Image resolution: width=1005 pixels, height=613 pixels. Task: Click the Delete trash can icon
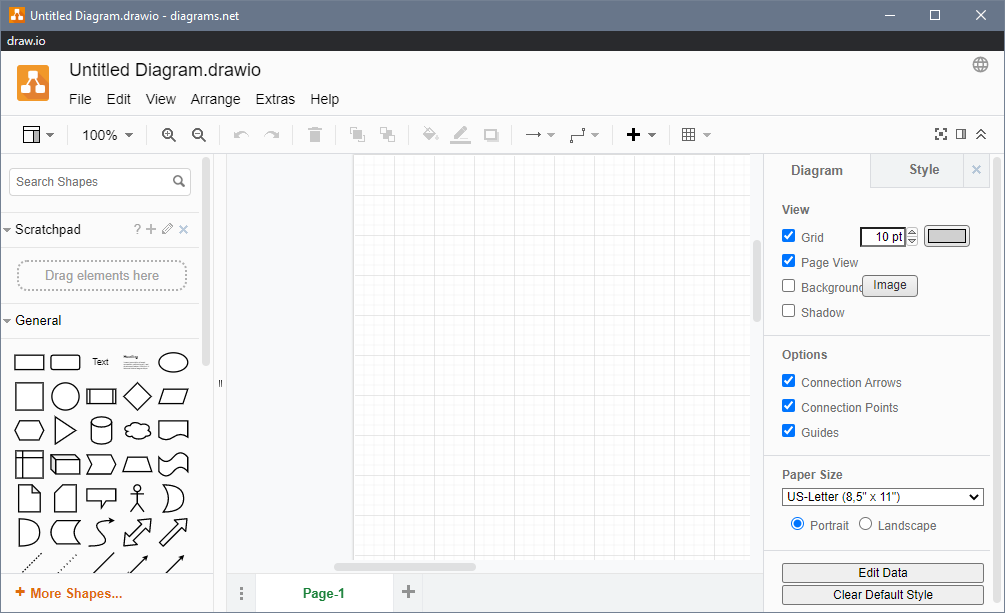click(x=315, y=135)
